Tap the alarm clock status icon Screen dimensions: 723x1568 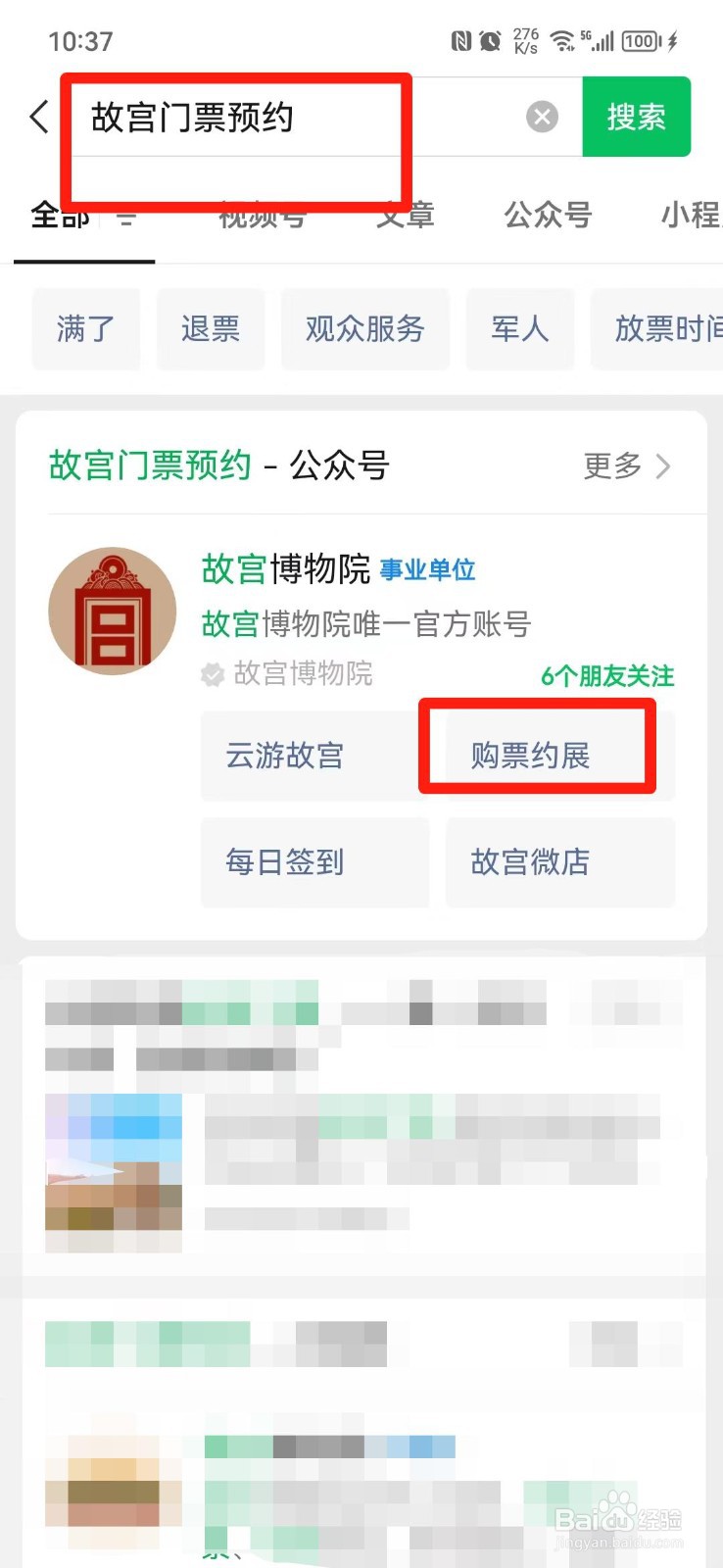(490, 41)
